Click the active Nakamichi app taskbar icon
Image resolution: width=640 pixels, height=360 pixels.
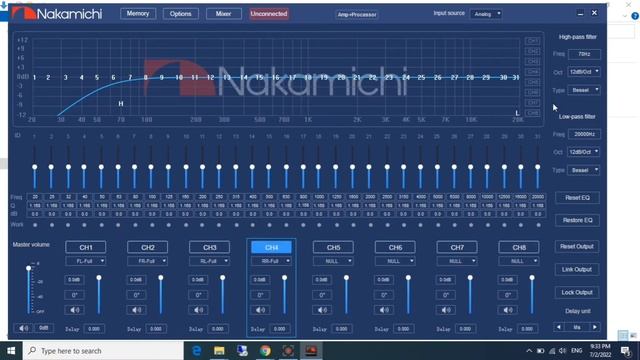pos(311,351)
